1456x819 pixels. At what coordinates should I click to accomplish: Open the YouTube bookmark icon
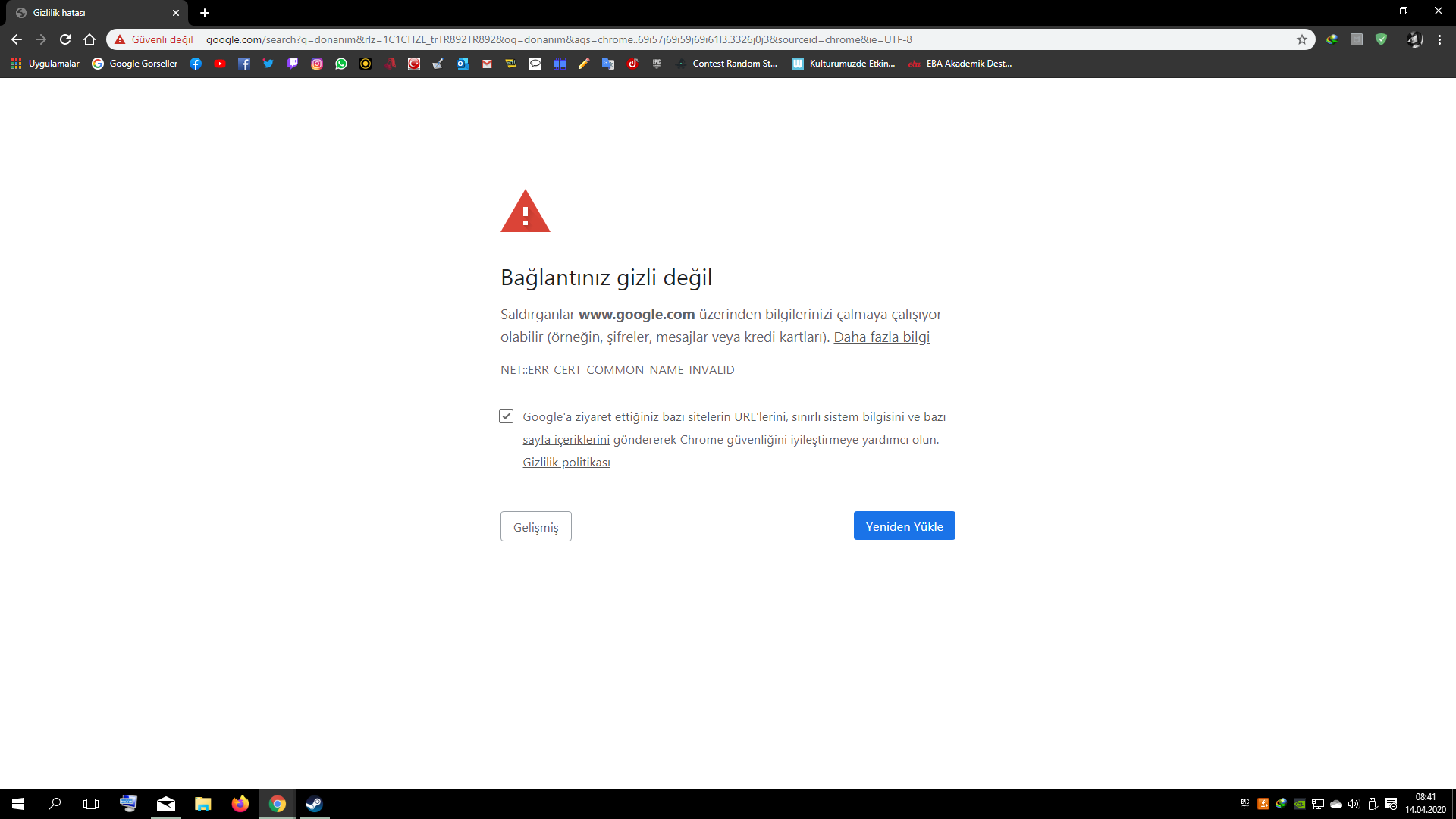point(220,64)
